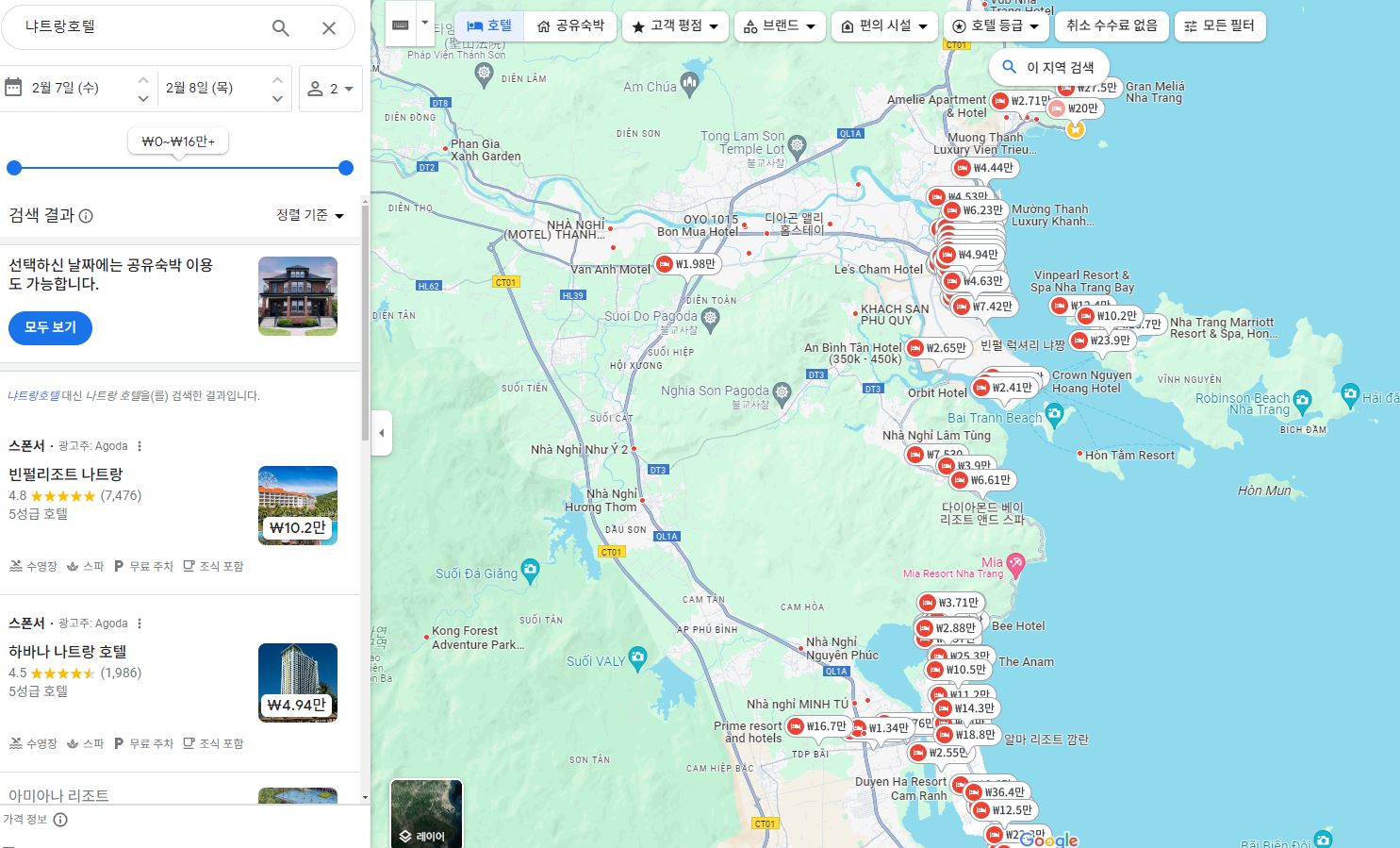Open the 빈펄리조트 나트랑 listing title
Screen dimensions: 1400x848
coord(66,474)
